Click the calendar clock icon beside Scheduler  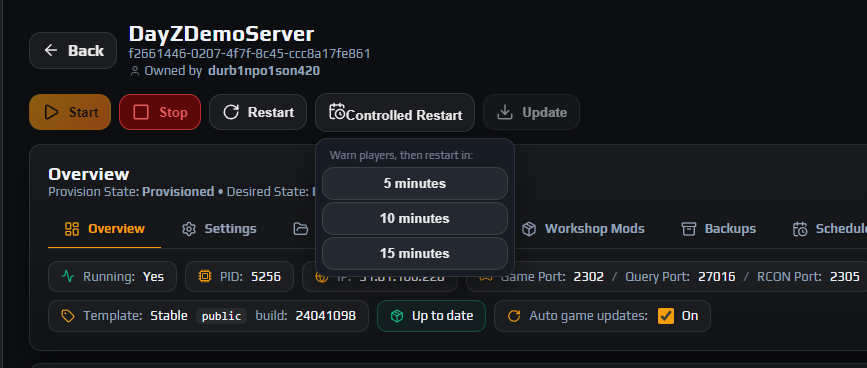800,229
